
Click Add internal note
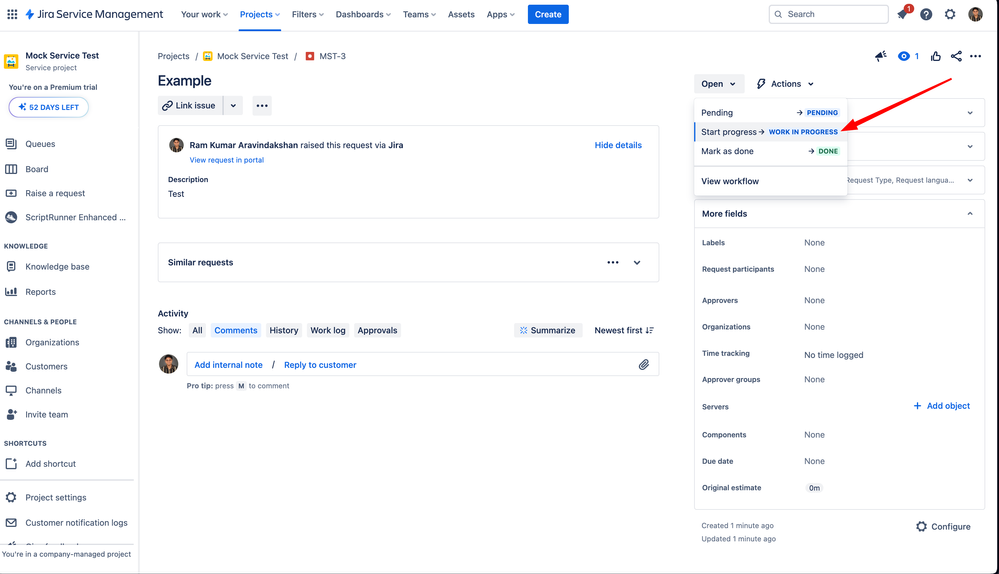pos(228,365)
